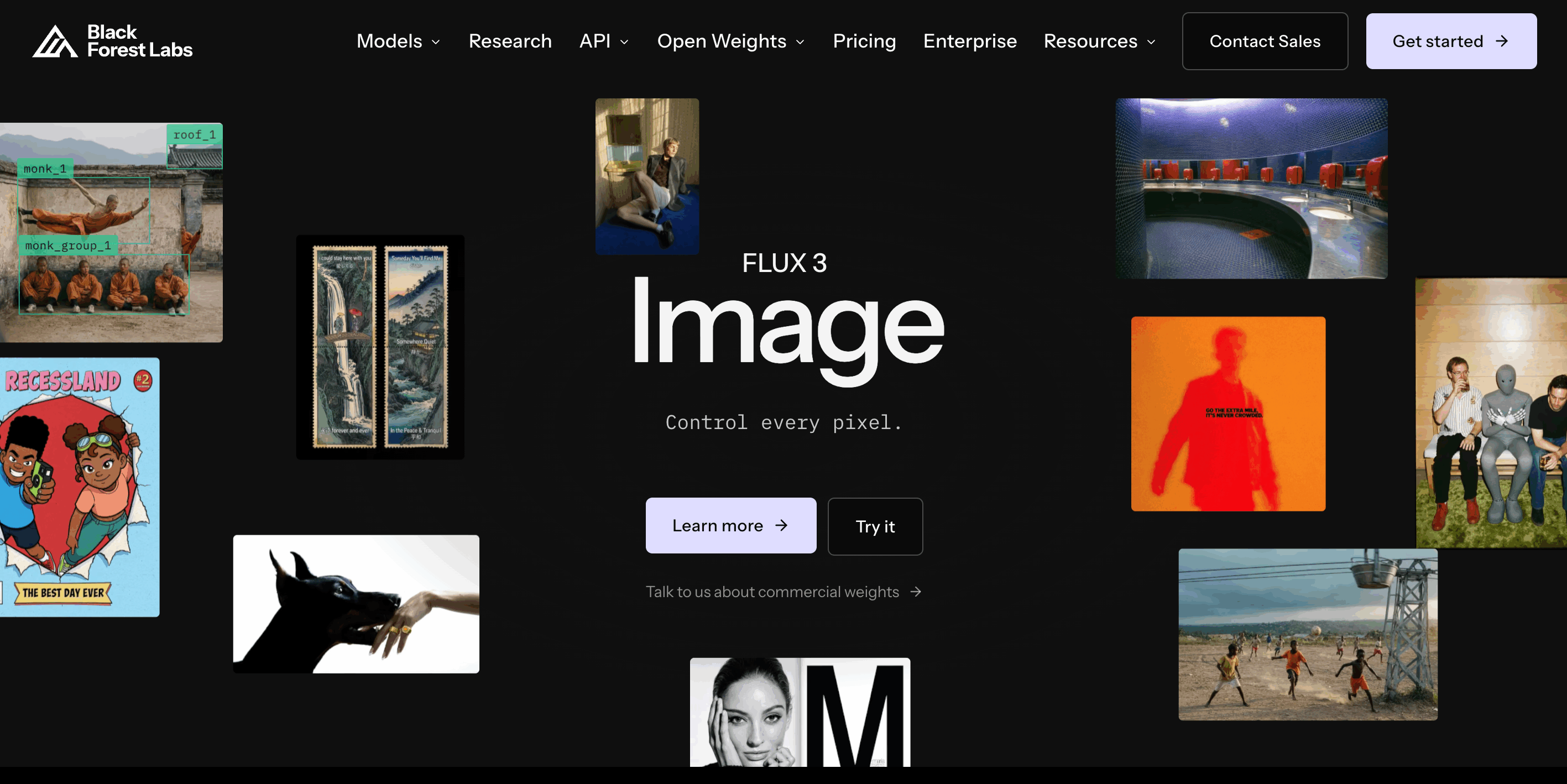This screenshot has width=1567, height=784.
Task: Open the people on bench image
Action: (1491, 412)
